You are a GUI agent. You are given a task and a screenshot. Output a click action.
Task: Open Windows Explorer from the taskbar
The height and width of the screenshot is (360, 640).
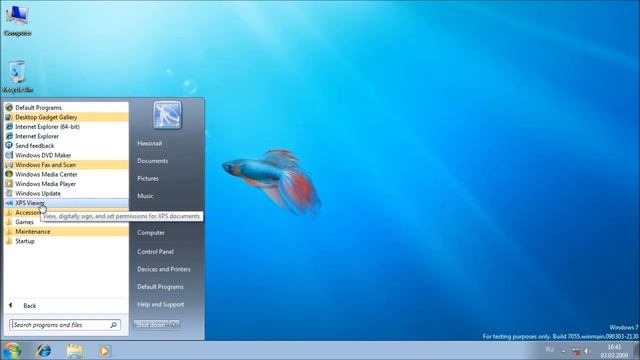click(x=74, y=351)
